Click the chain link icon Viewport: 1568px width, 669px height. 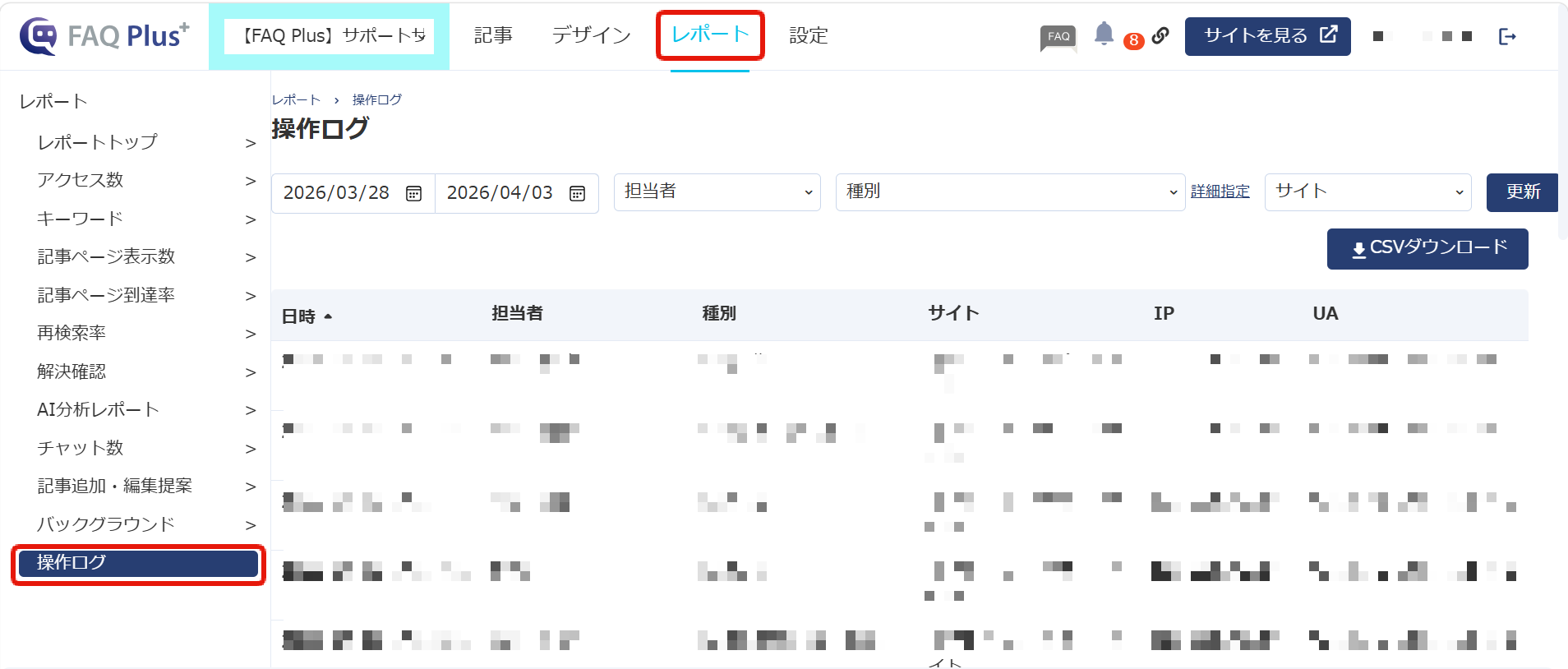[1160, 35]
